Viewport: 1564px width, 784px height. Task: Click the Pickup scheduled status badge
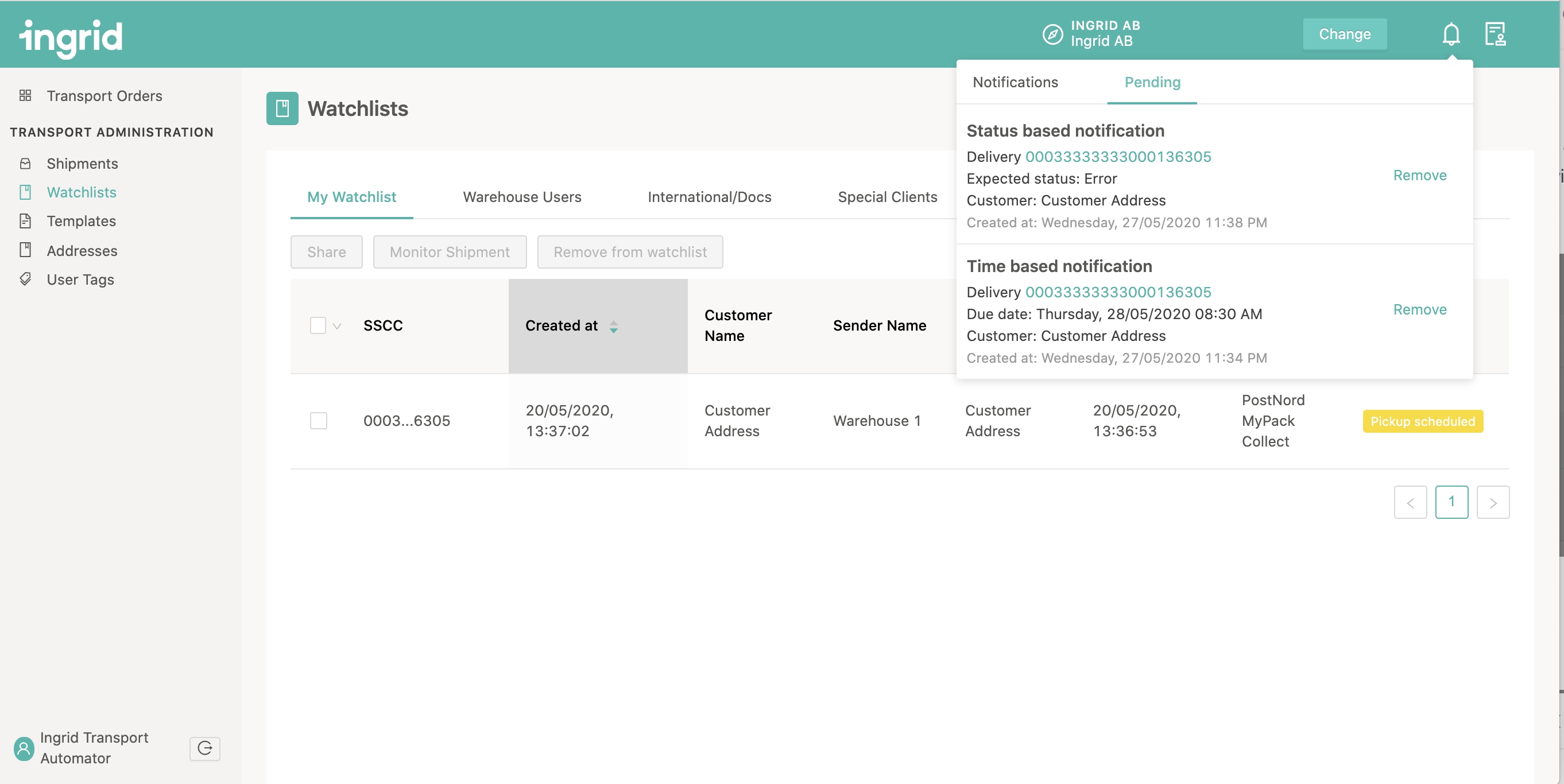tap(1422, 421)
